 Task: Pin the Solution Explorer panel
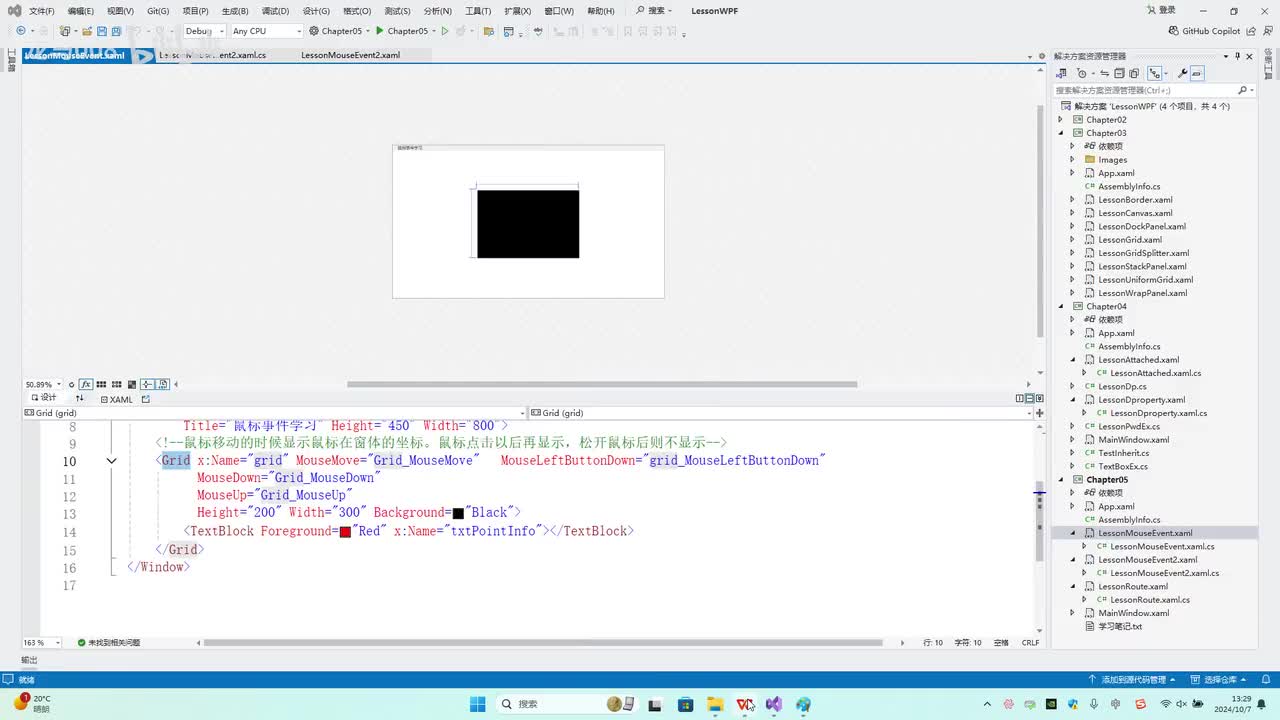[1237, 56]
